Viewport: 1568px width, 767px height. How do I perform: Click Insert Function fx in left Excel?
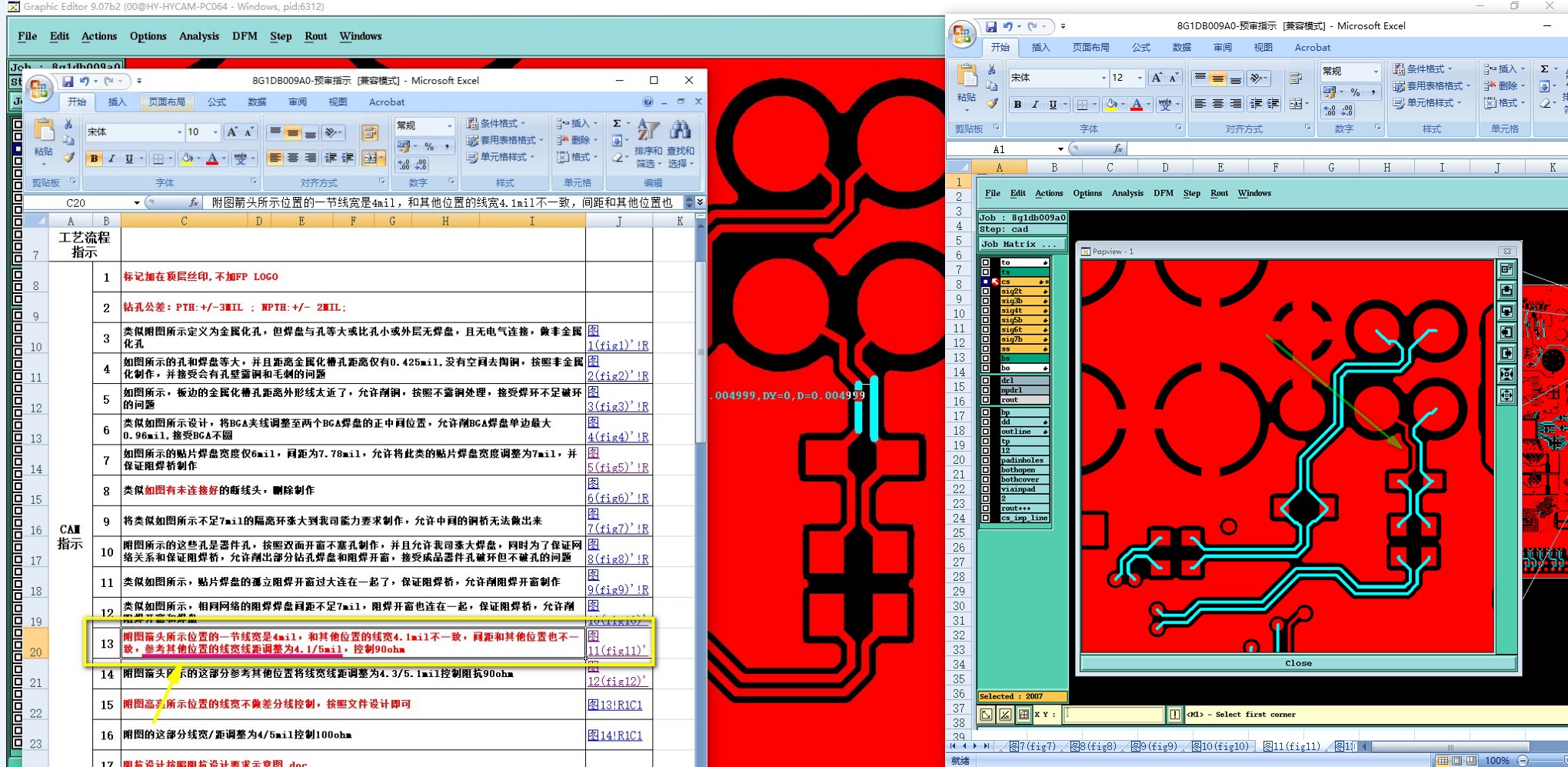click(194, 202)
